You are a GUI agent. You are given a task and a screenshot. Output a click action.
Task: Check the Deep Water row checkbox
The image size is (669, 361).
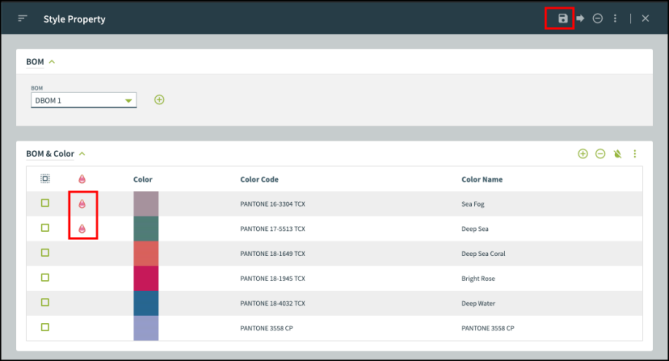point(45,302)
